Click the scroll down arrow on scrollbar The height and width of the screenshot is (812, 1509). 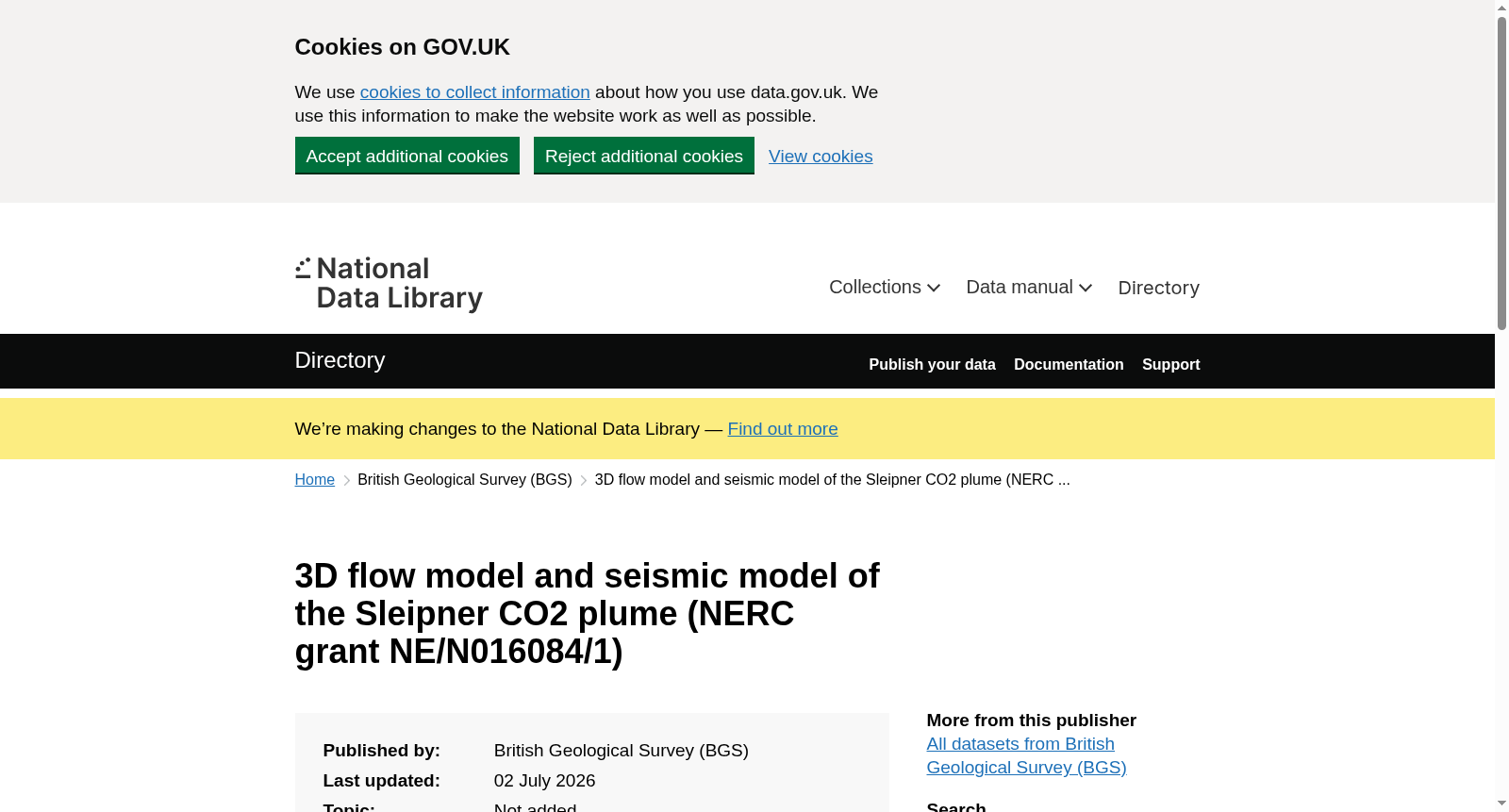(1501, 804)
